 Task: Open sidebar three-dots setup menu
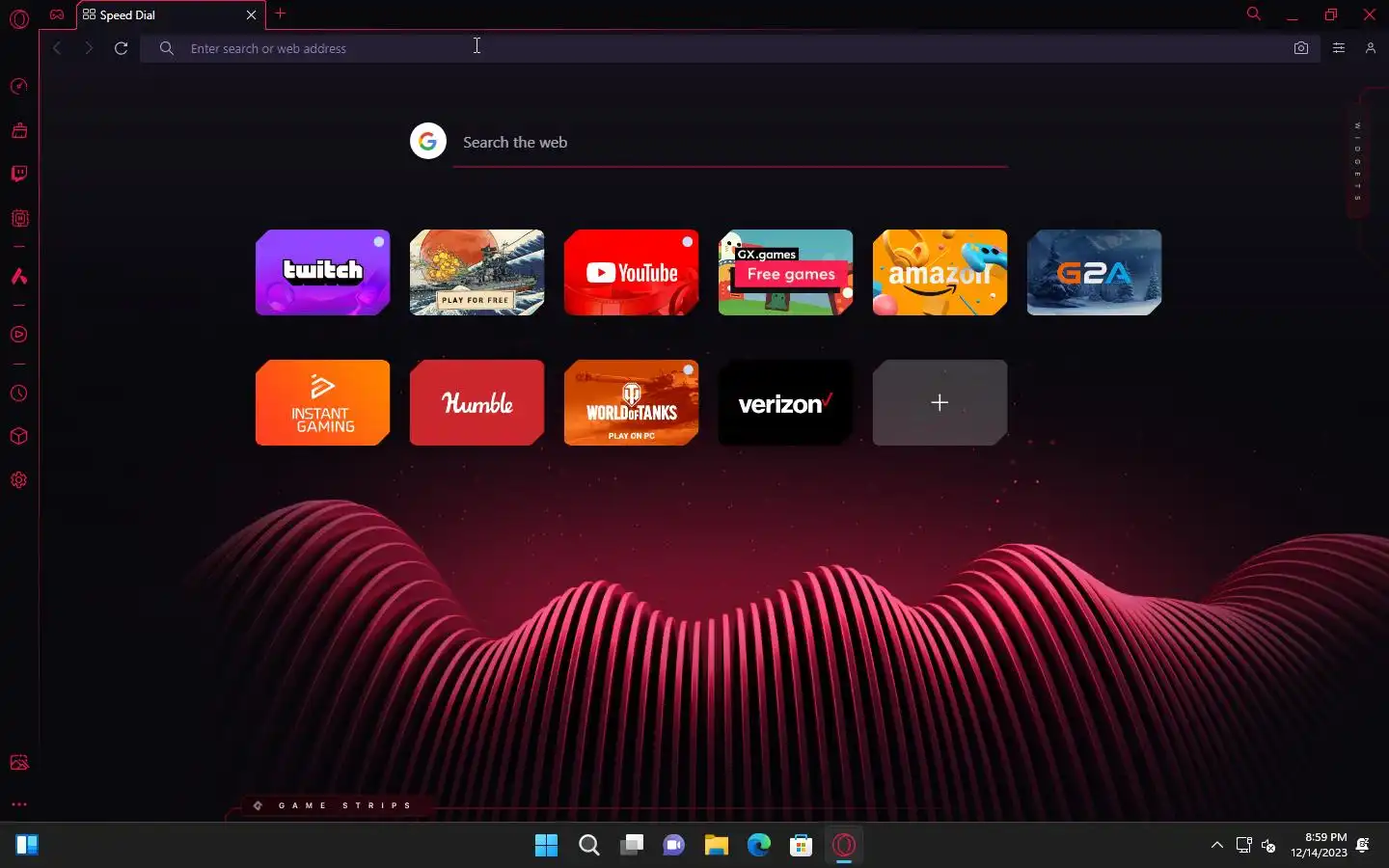(18, 804)
